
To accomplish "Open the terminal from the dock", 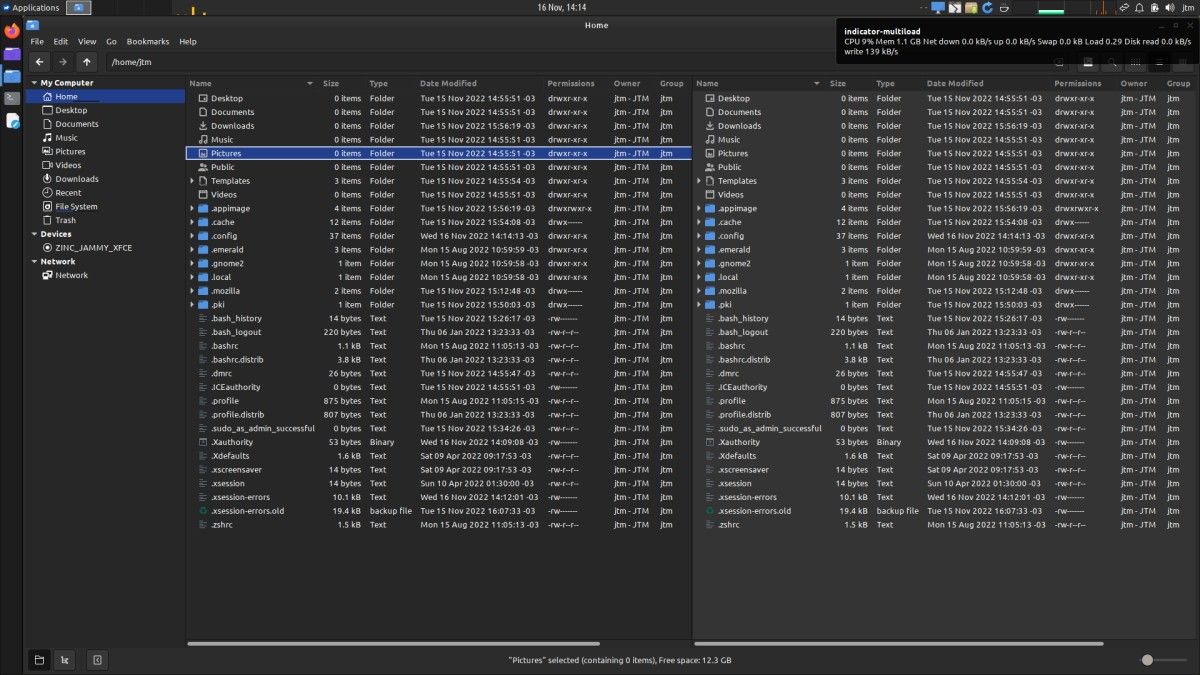I will pyautogui.click(x=12, y=98).
